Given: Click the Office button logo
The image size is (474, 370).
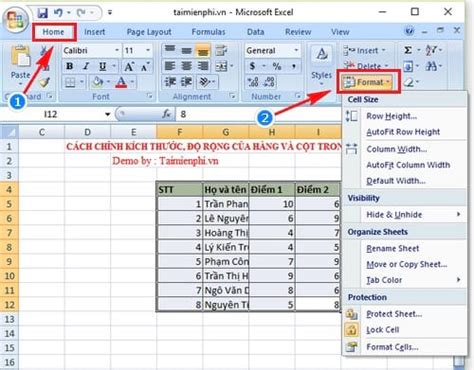Looking at the screenshot, I should (15, 19).
